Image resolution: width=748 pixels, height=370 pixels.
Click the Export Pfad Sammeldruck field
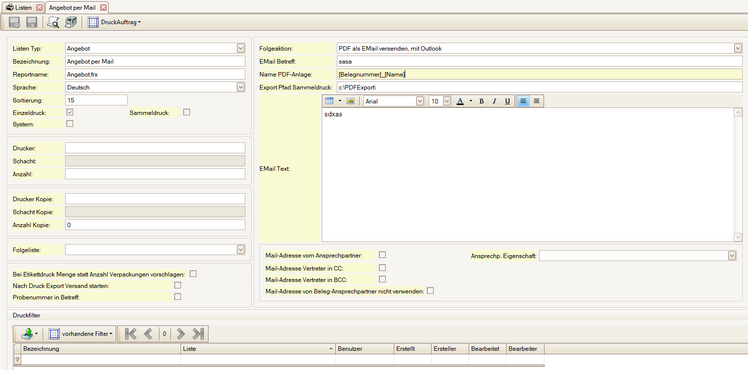tap(539, 87)
